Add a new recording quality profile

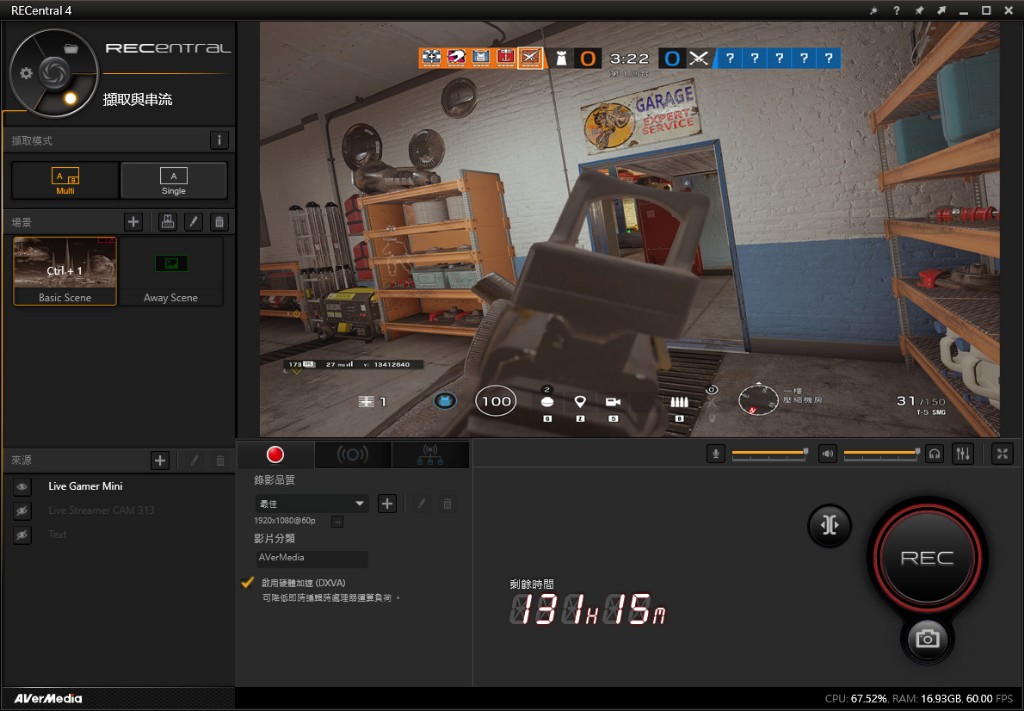tap(387, 503)
